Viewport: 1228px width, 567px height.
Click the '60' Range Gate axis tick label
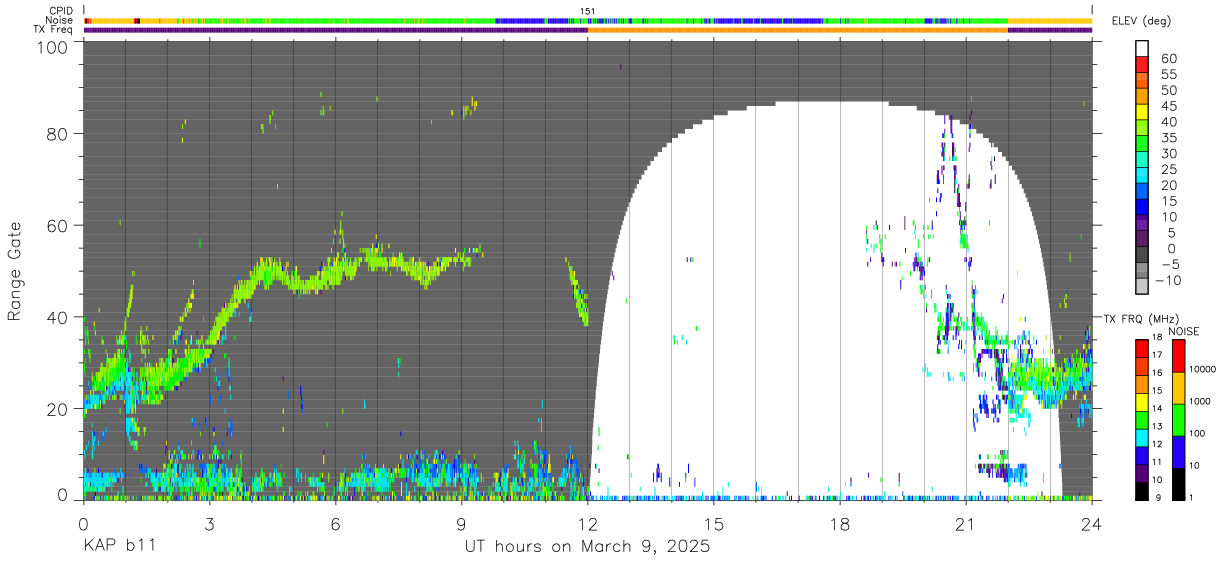(x=59, y=226)
